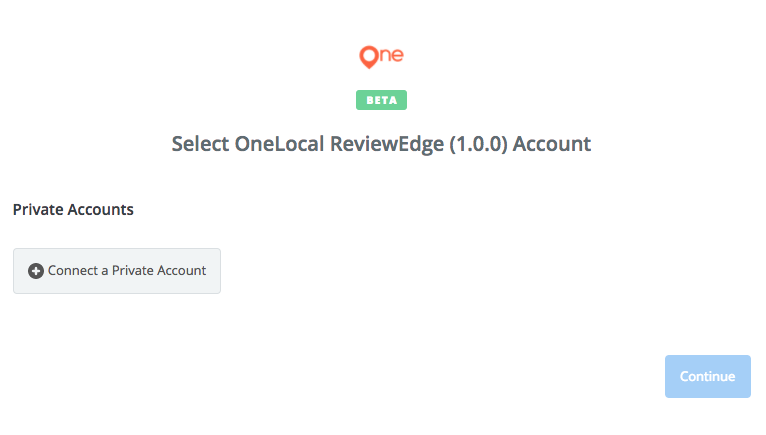
Task: Click the word 'Accounts' in the section heading
Action: point(101,210)
